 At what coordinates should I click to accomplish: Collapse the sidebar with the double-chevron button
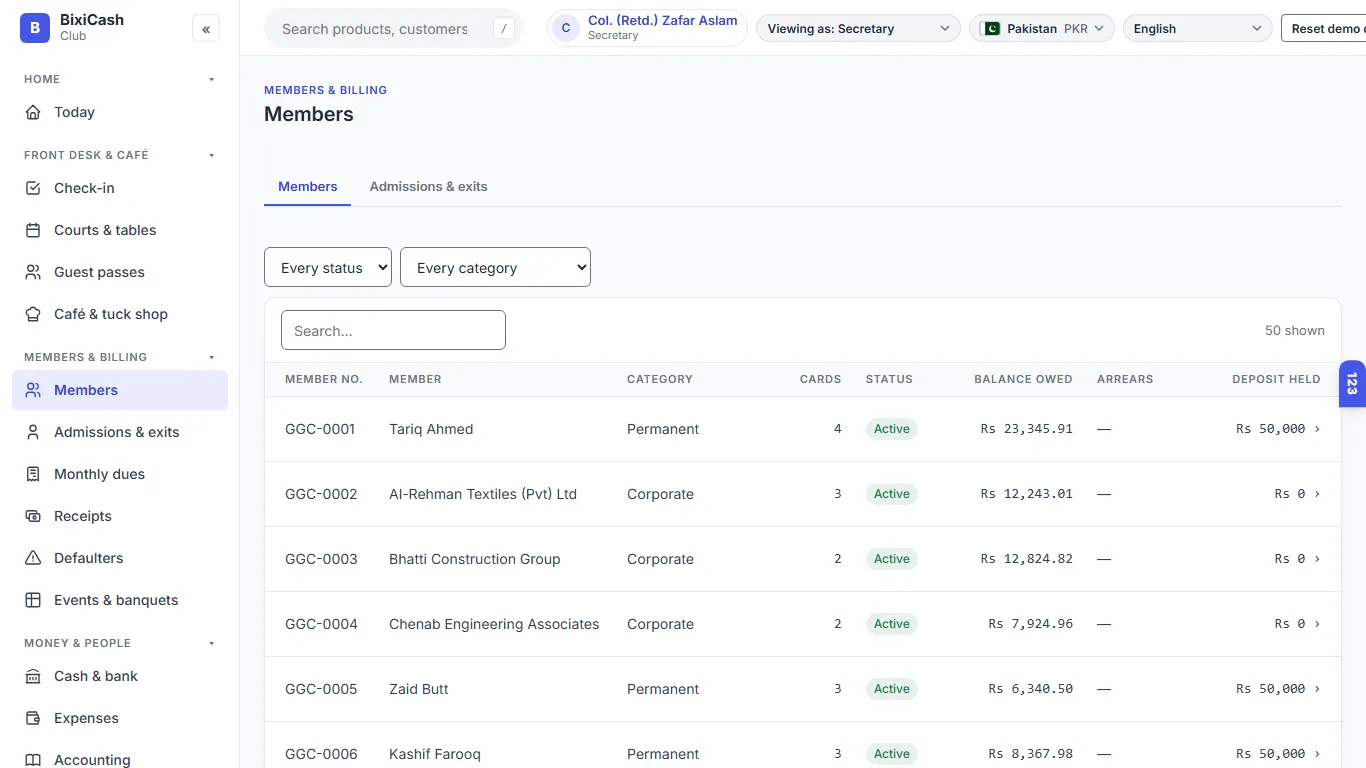coord(206,29)
